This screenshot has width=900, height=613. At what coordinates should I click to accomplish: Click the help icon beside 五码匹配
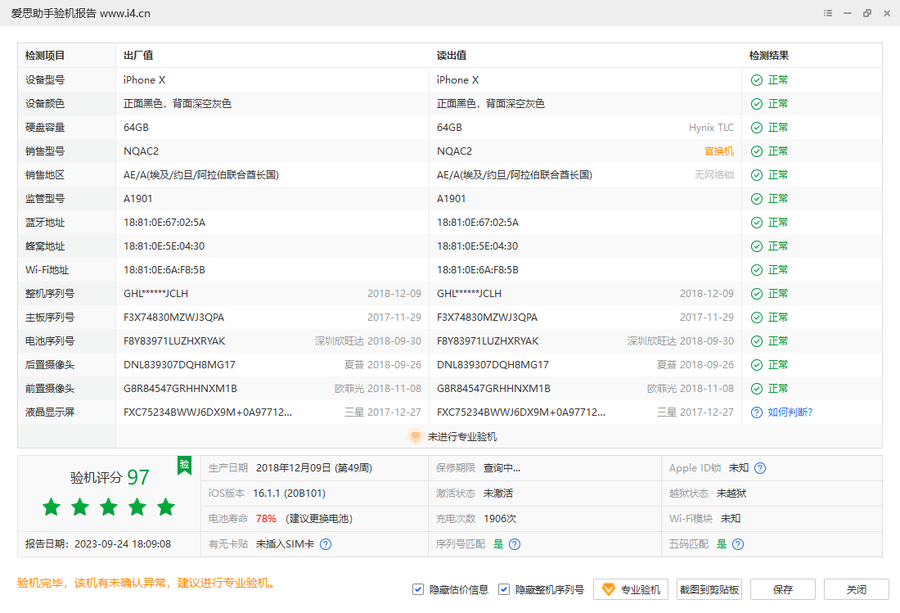click(738, 544)
